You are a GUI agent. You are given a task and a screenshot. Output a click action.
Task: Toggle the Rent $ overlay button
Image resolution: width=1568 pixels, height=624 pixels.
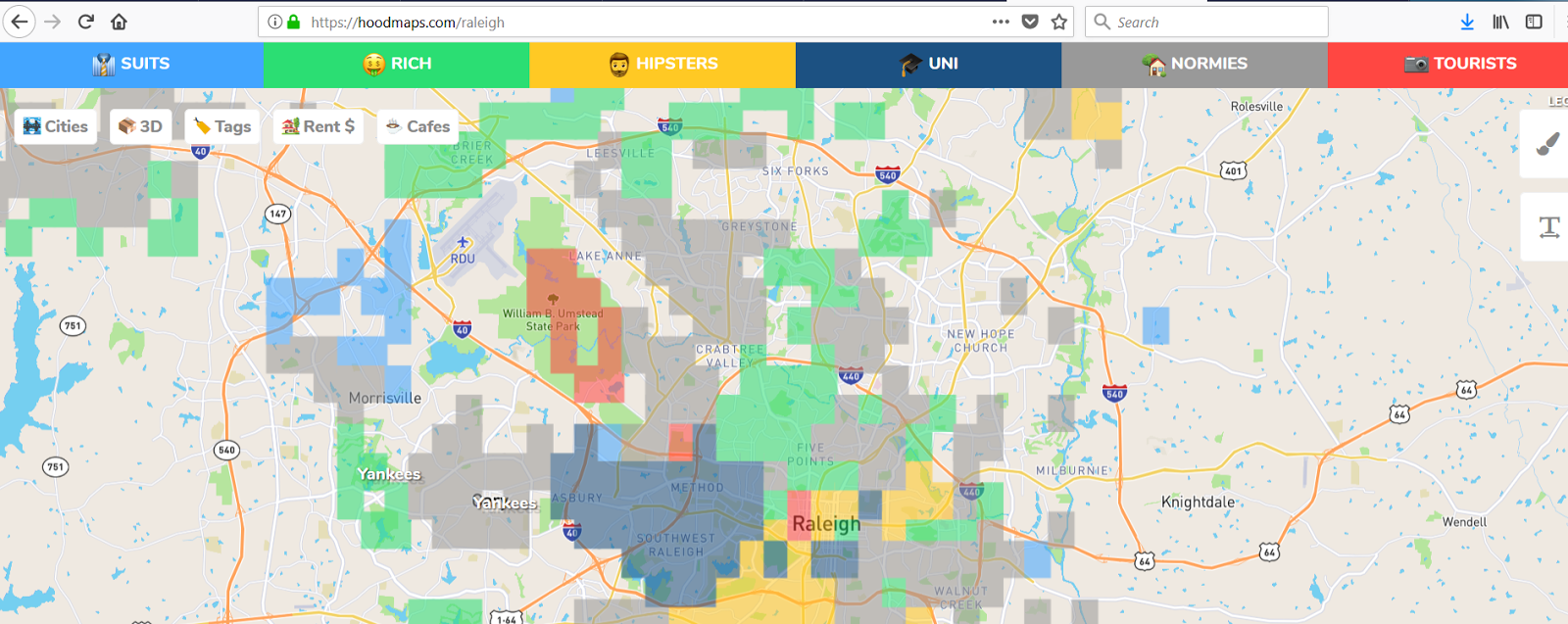click(318, 126)
